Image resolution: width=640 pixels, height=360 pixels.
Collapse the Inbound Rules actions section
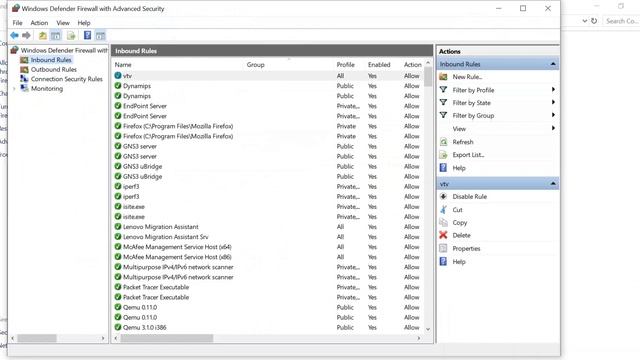click(553, 64)
